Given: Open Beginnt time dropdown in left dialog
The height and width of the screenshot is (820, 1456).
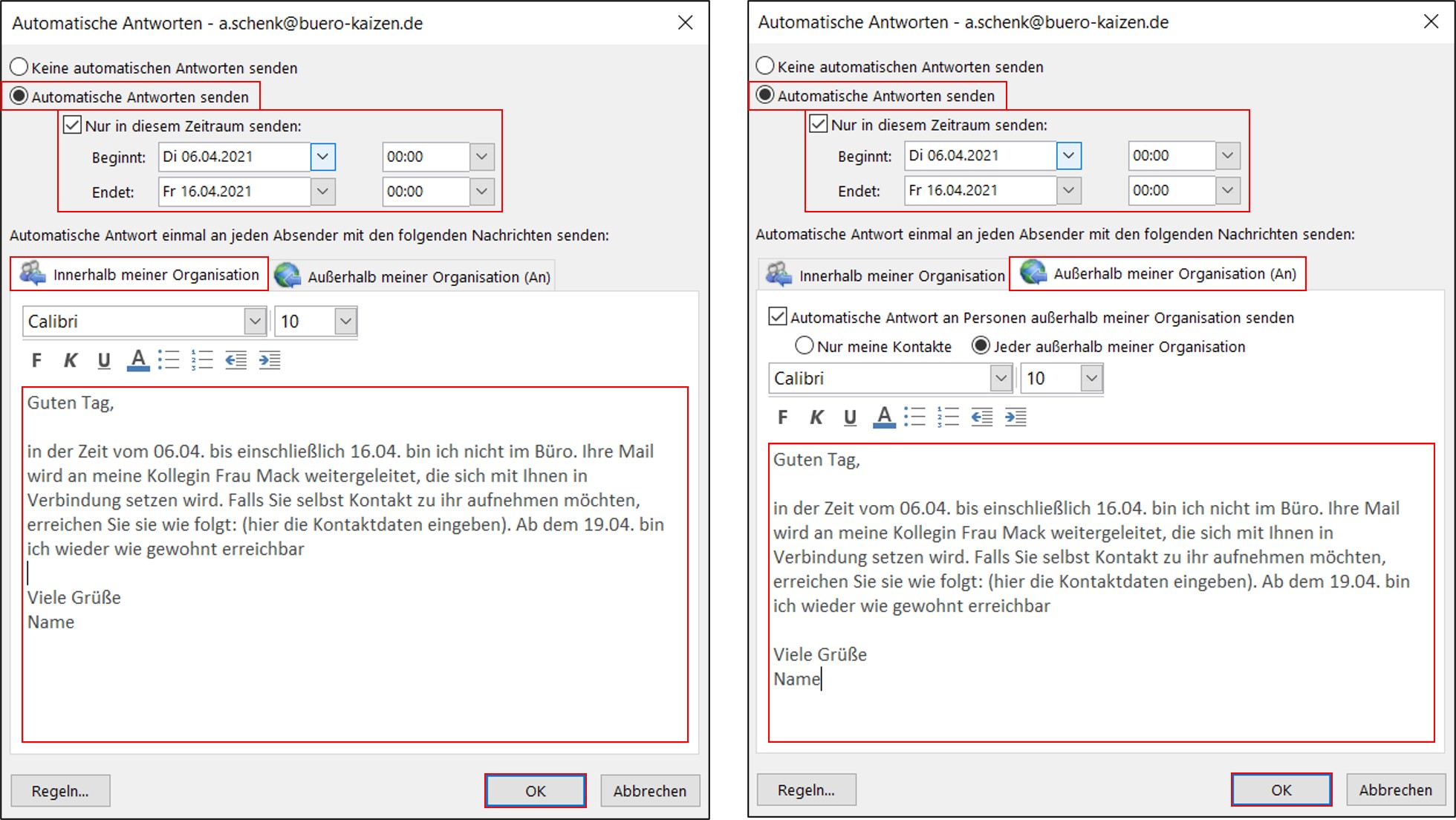Looking at the screenshot, I should point(481,157).
